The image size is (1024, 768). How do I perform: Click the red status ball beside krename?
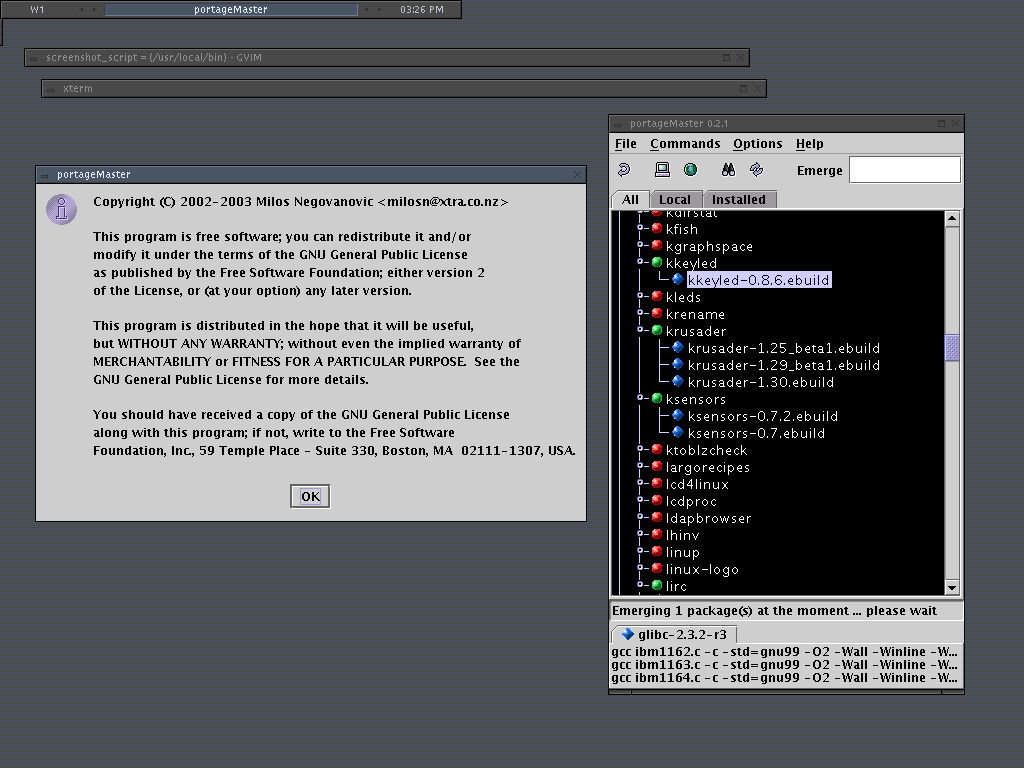(x=657, y=313)
